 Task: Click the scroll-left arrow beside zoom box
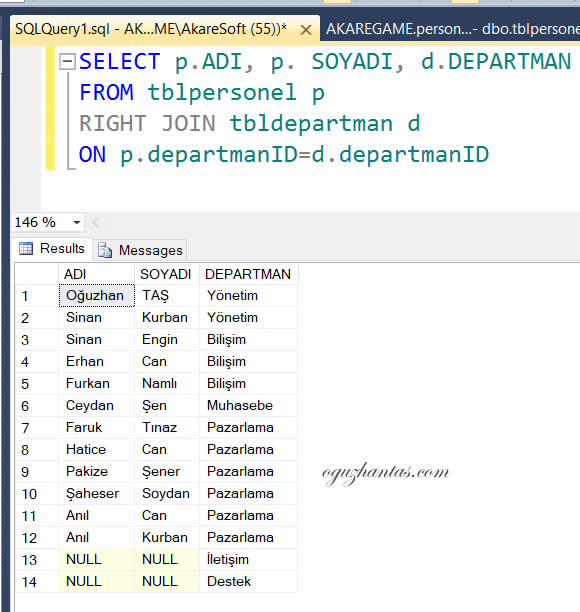pos(96,222)
